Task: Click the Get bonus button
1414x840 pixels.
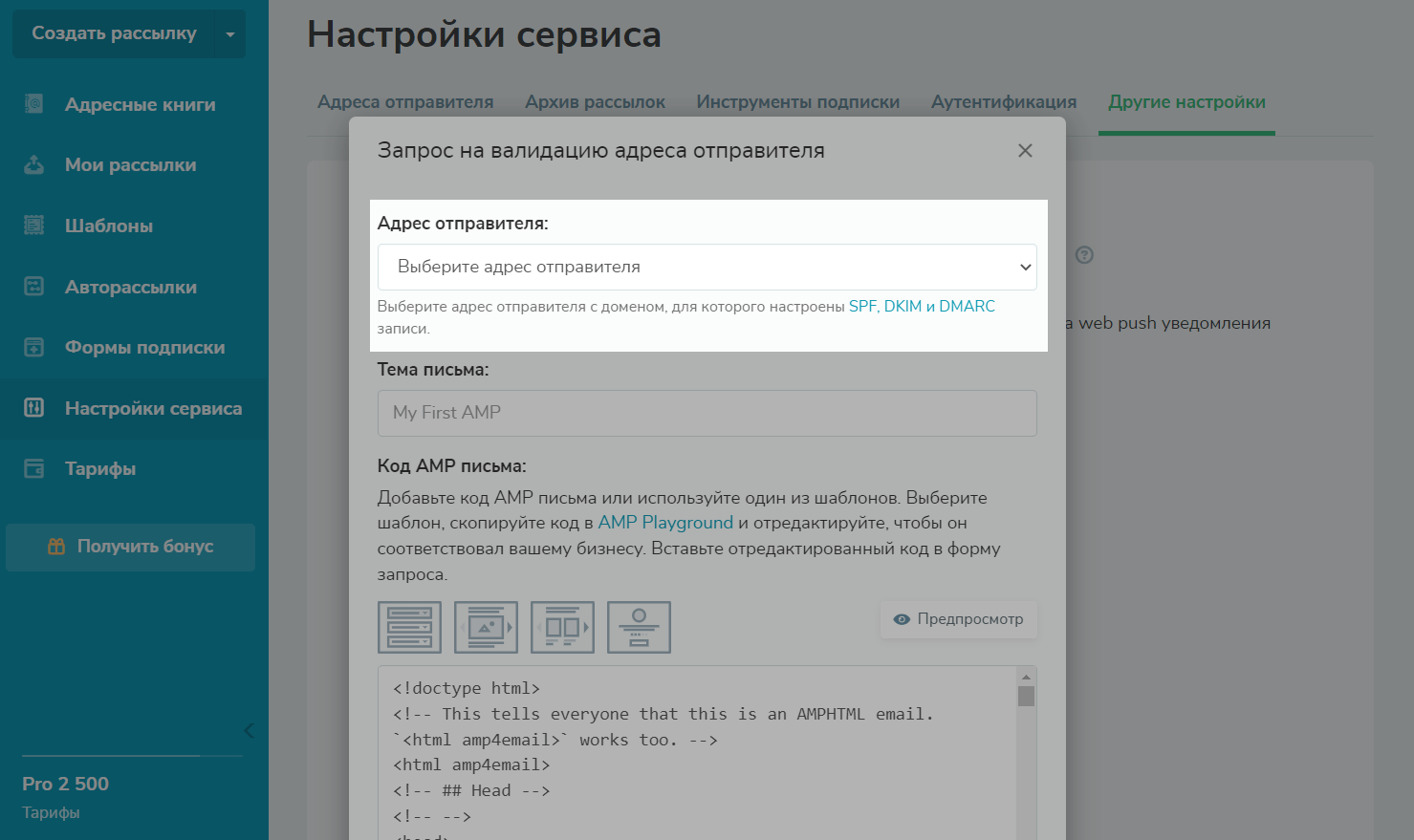Action: point(131,547)
